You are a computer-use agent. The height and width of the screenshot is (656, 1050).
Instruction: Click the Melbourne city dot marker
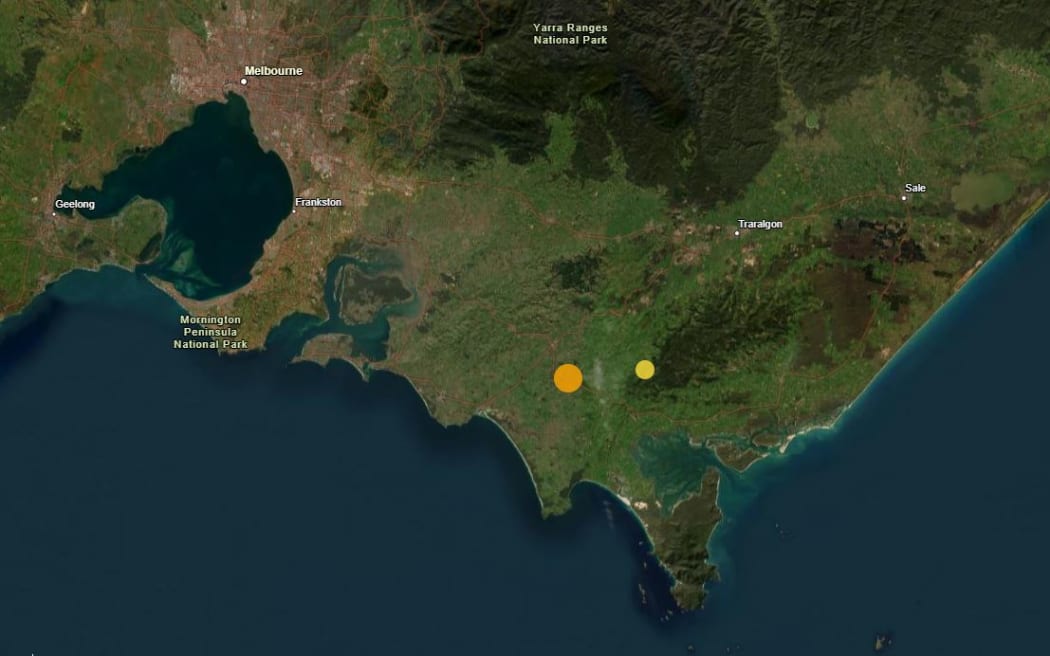(244, 81)
